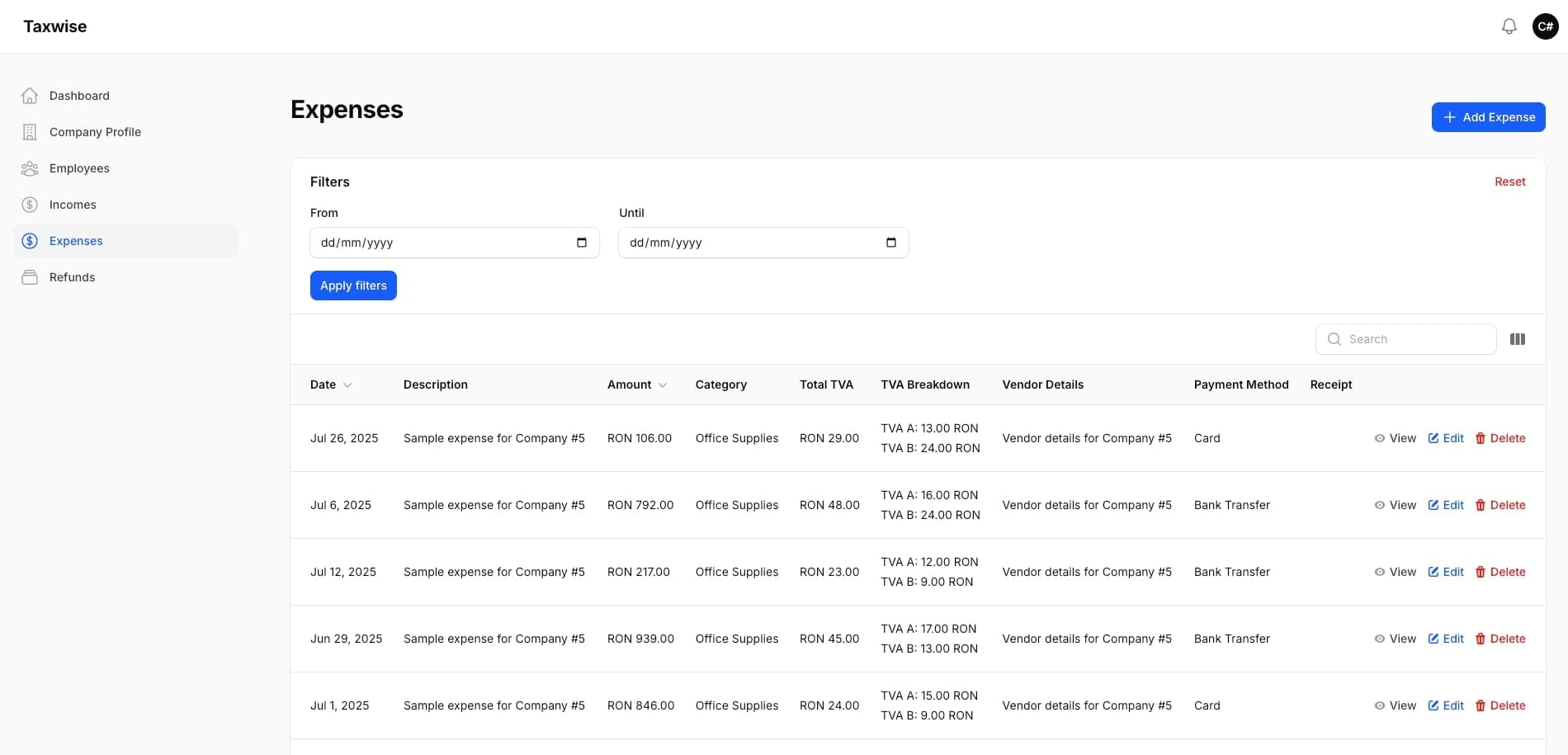Click the Search input box
The image size is (1568, 755).
(1405, 339)
